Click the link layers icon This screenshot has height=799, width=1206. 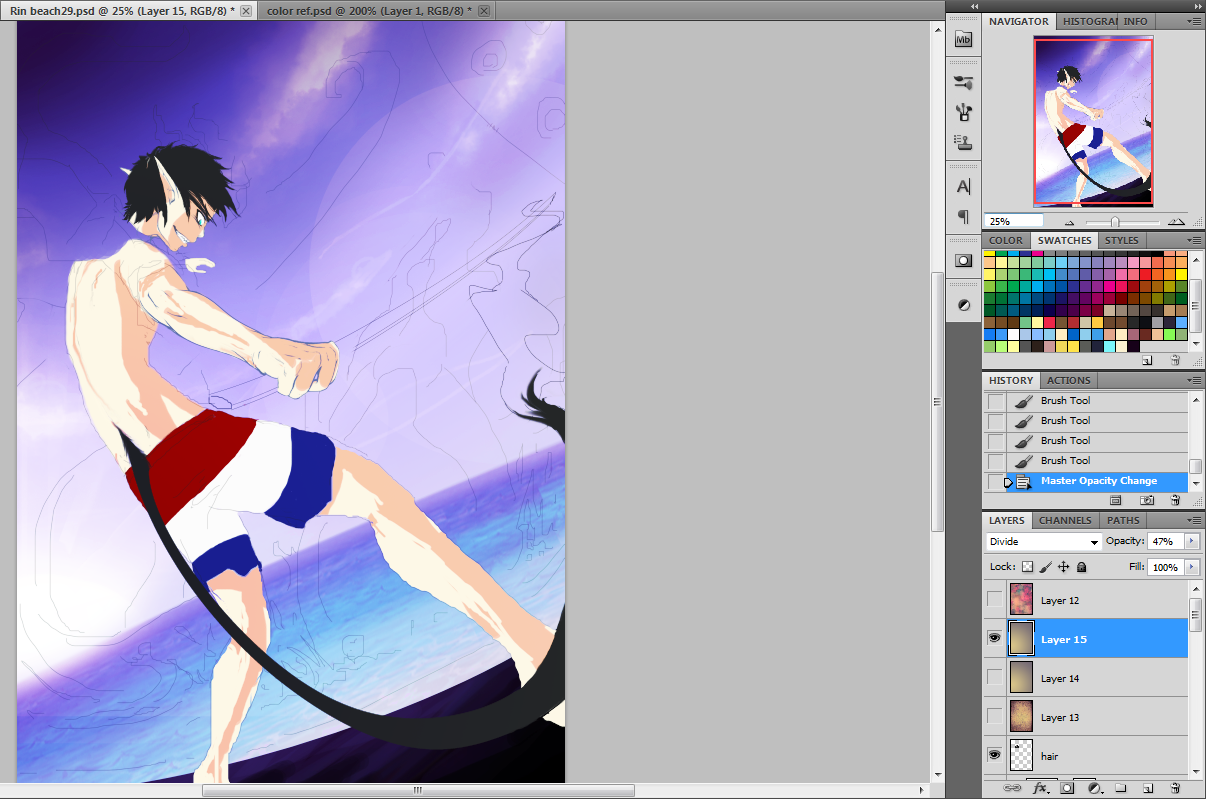click(1011, 788)
